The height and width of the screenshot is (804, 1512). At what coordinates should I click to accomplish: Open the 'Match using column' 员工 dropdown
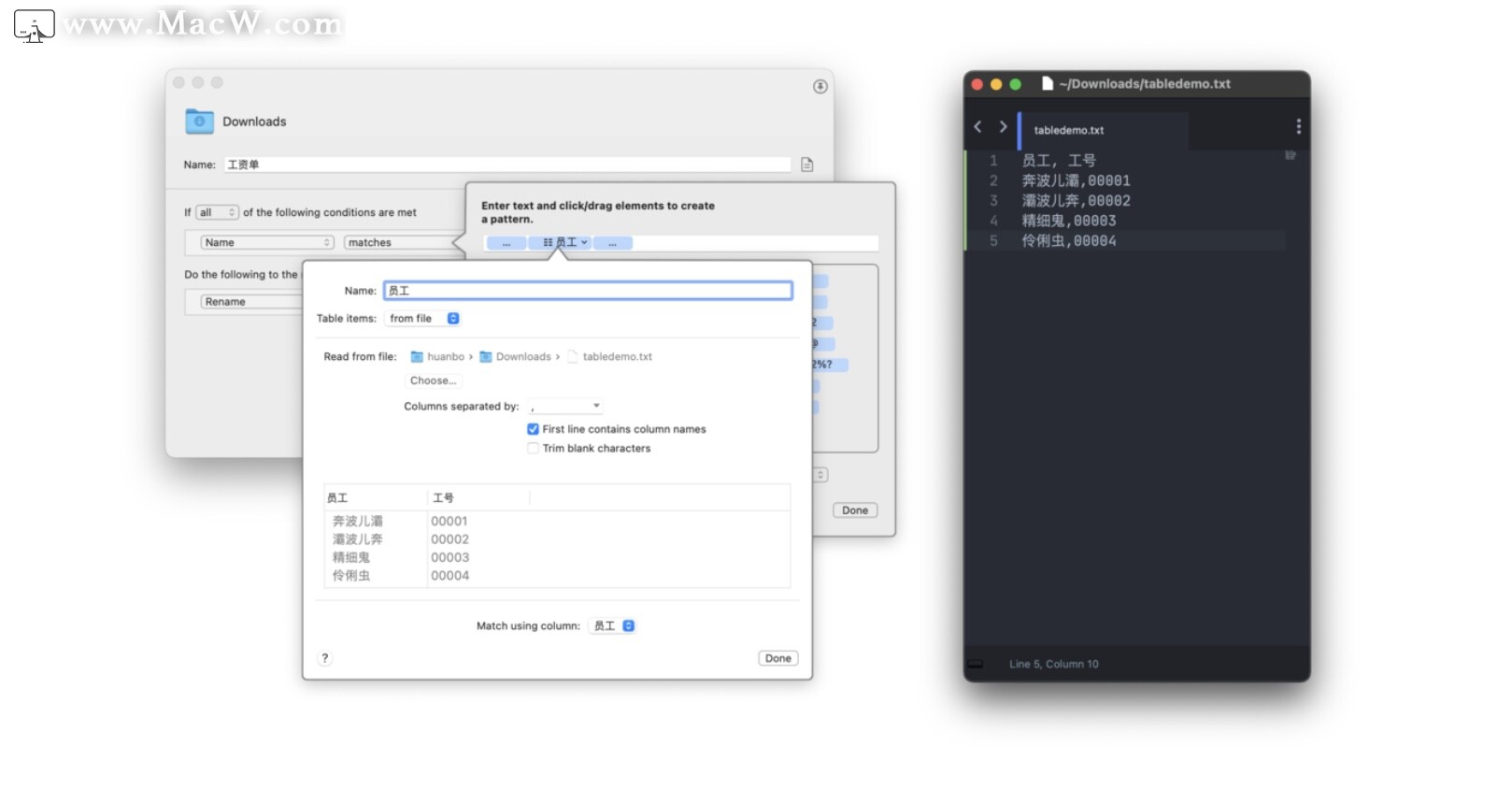pos(613,626)
